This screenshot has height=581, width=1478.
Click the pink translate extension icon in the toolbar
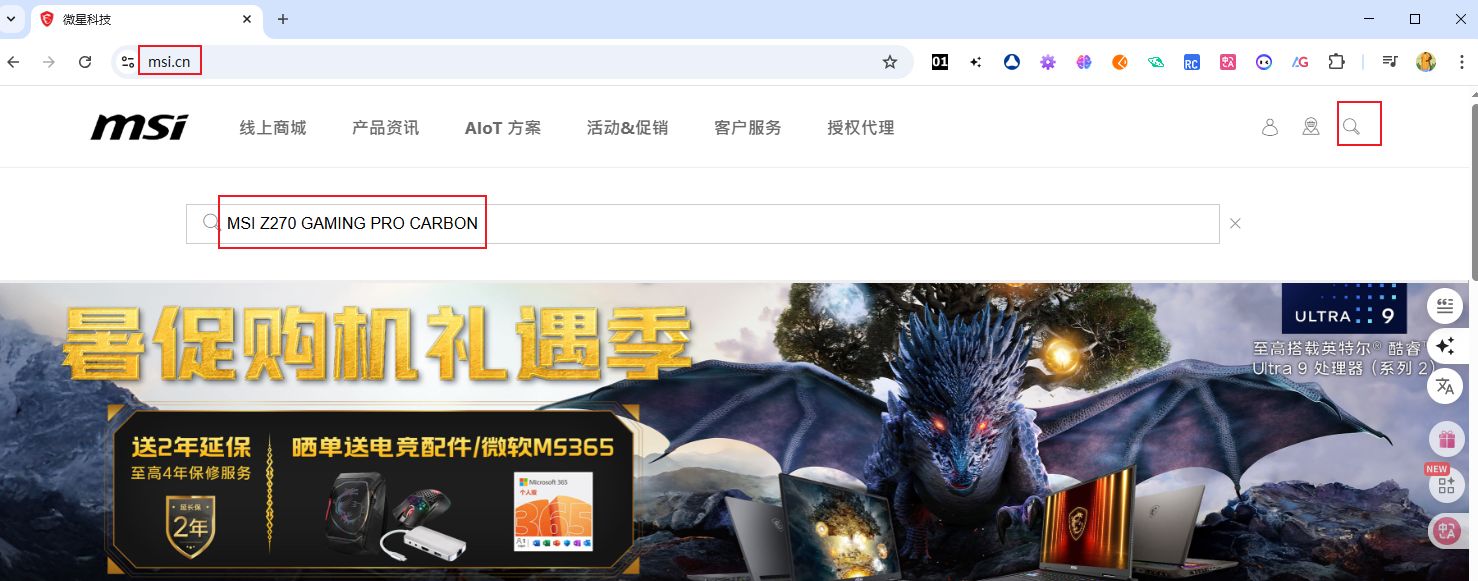[x=1228, y=62]
